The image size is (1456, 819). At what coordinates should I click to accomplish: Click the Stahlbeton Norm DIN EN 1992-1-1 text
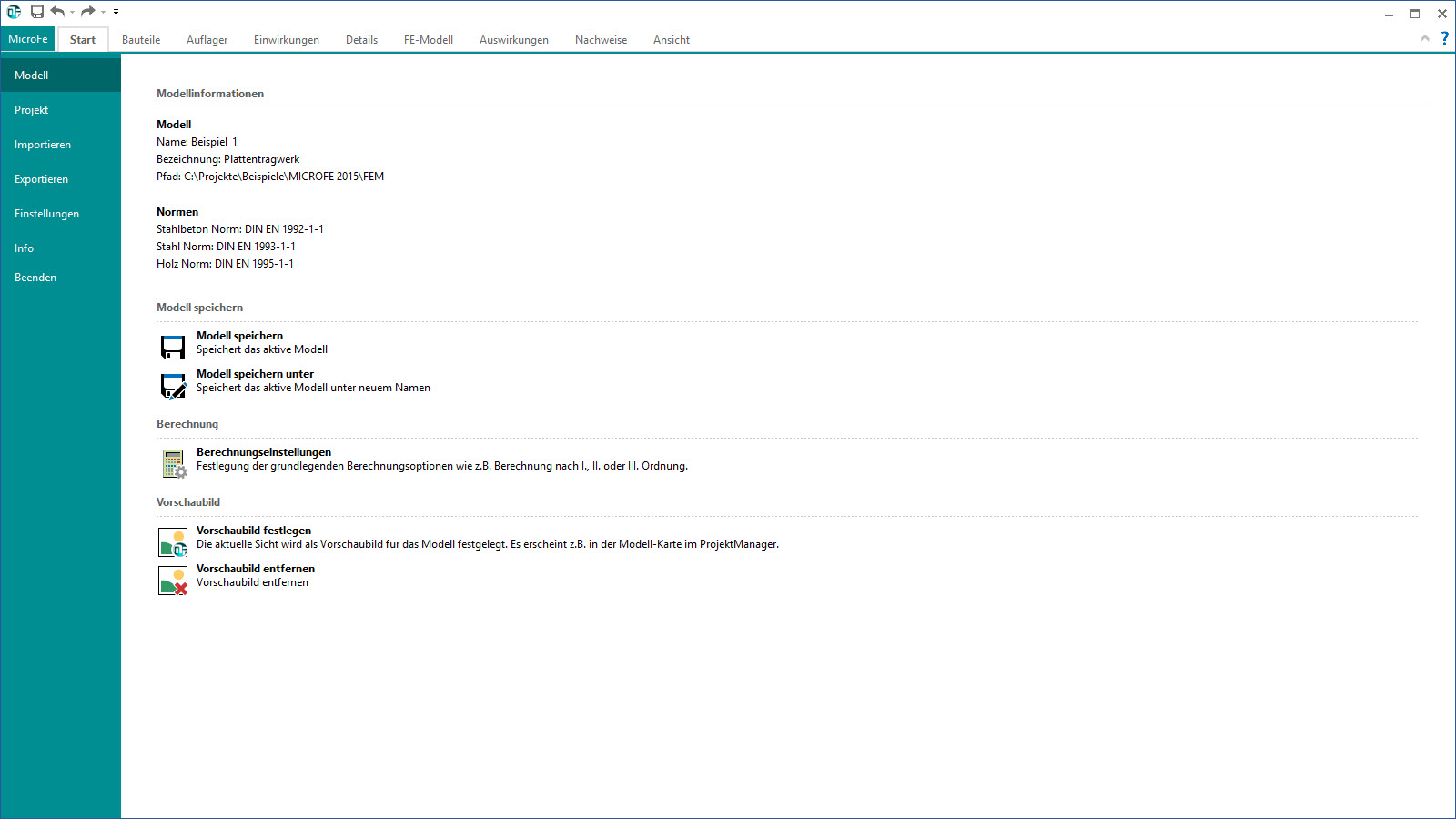(240, 229)
